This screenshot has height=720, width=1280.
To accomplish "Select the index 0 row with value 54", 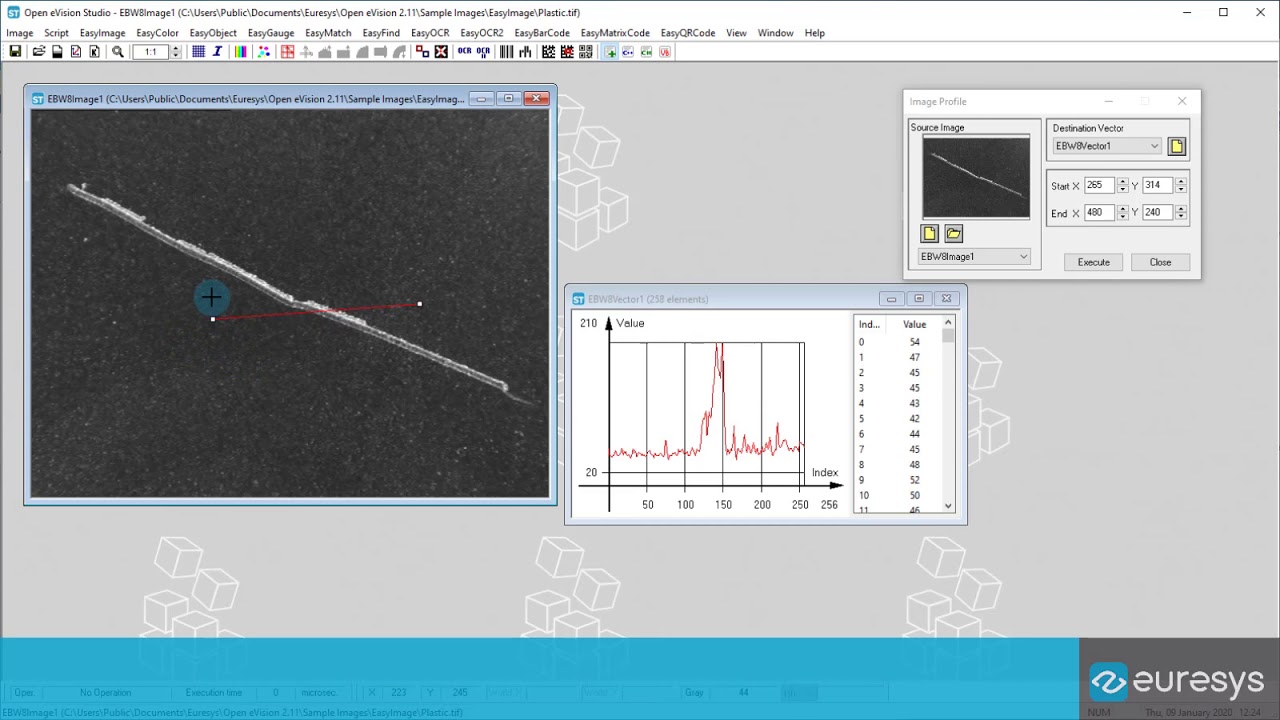I will coord(898,342).
